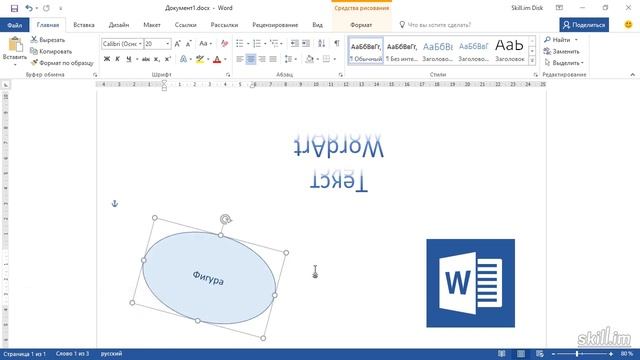Open the line spacing dropdown
This screenshot has width=640, height=360.
[x=290, y=59]
